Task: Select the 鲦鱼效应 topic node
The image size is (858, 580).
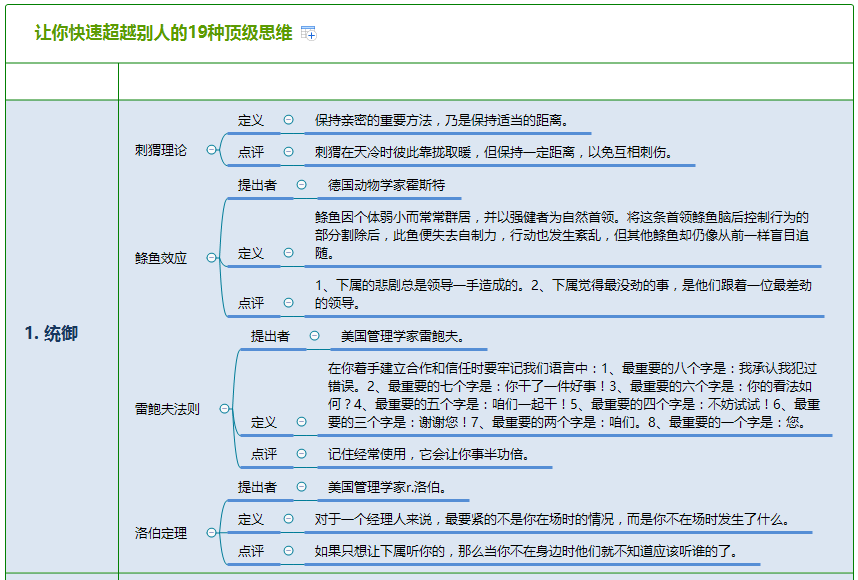Action: (x=161, y=258)
